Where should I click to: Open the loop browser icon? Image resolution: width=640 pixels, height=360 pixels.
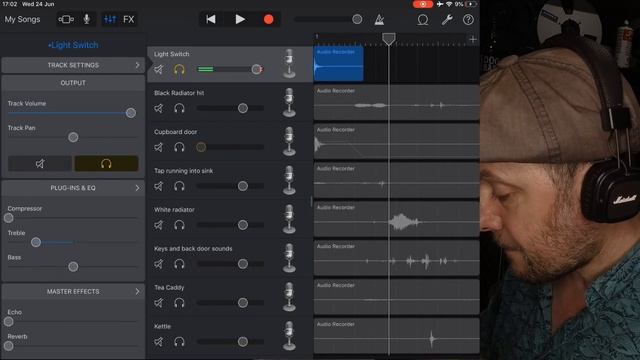[x=423, y=20]
